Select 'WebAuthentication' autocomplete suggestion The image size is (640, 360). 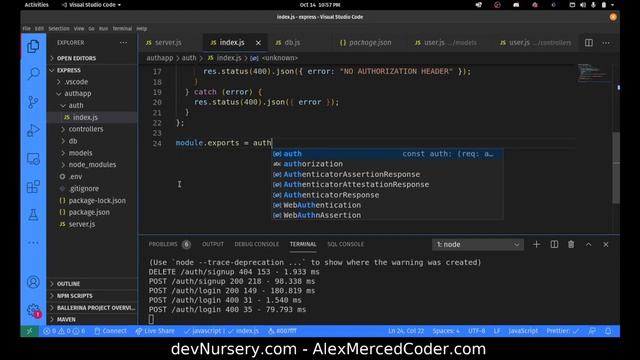pos(387,205)
